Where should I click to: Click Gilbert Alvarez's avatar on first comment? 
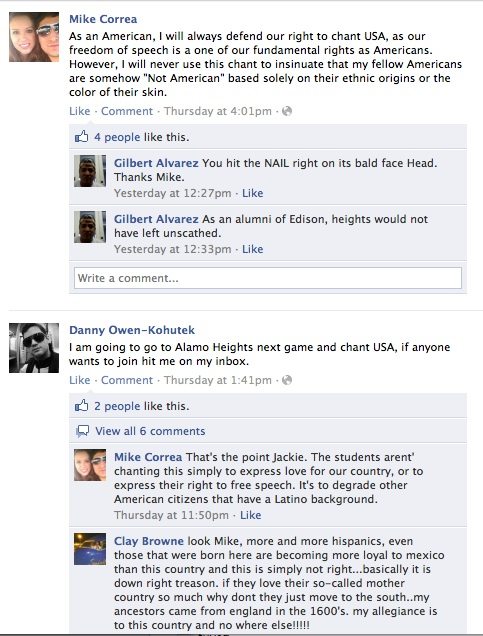tap(90, 171)
